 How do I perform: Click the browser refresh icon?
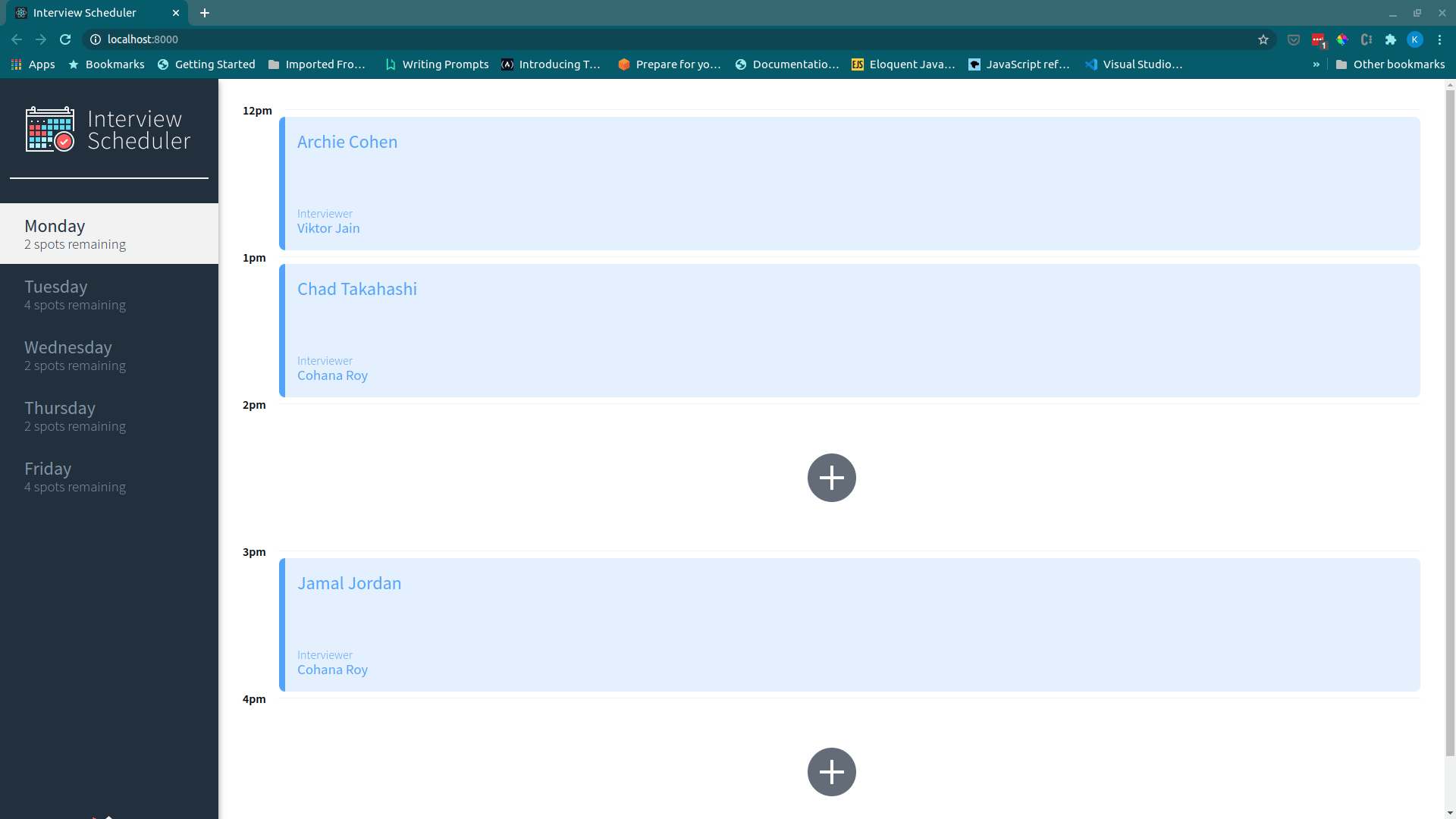pyautogui.click(x=65, y=39)
